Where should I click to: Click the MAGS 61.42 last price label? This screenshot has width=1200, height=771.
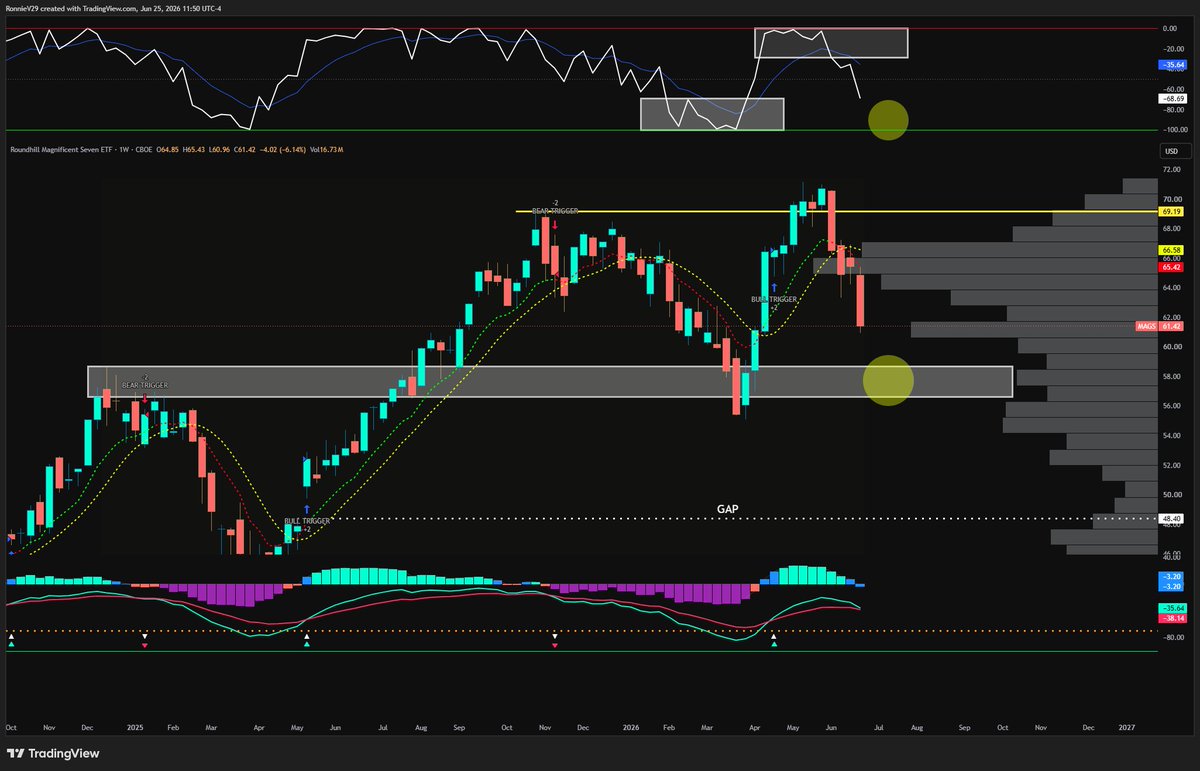pyautogui.click(x=1160, y=327)
